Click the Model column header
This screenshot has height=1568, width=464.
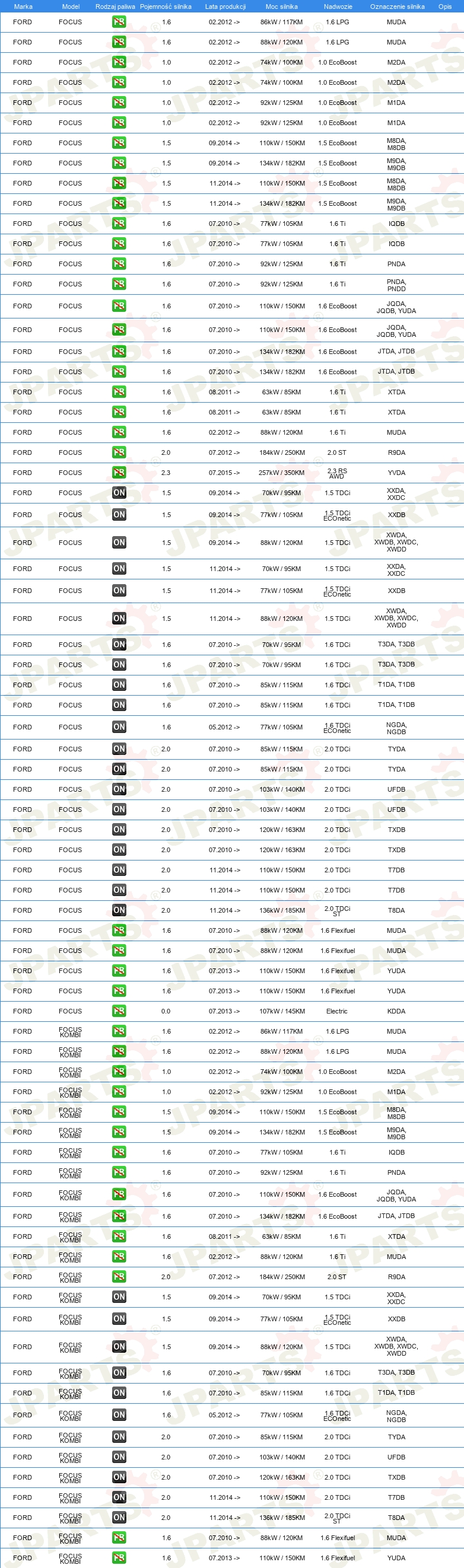tap(71, 7)
